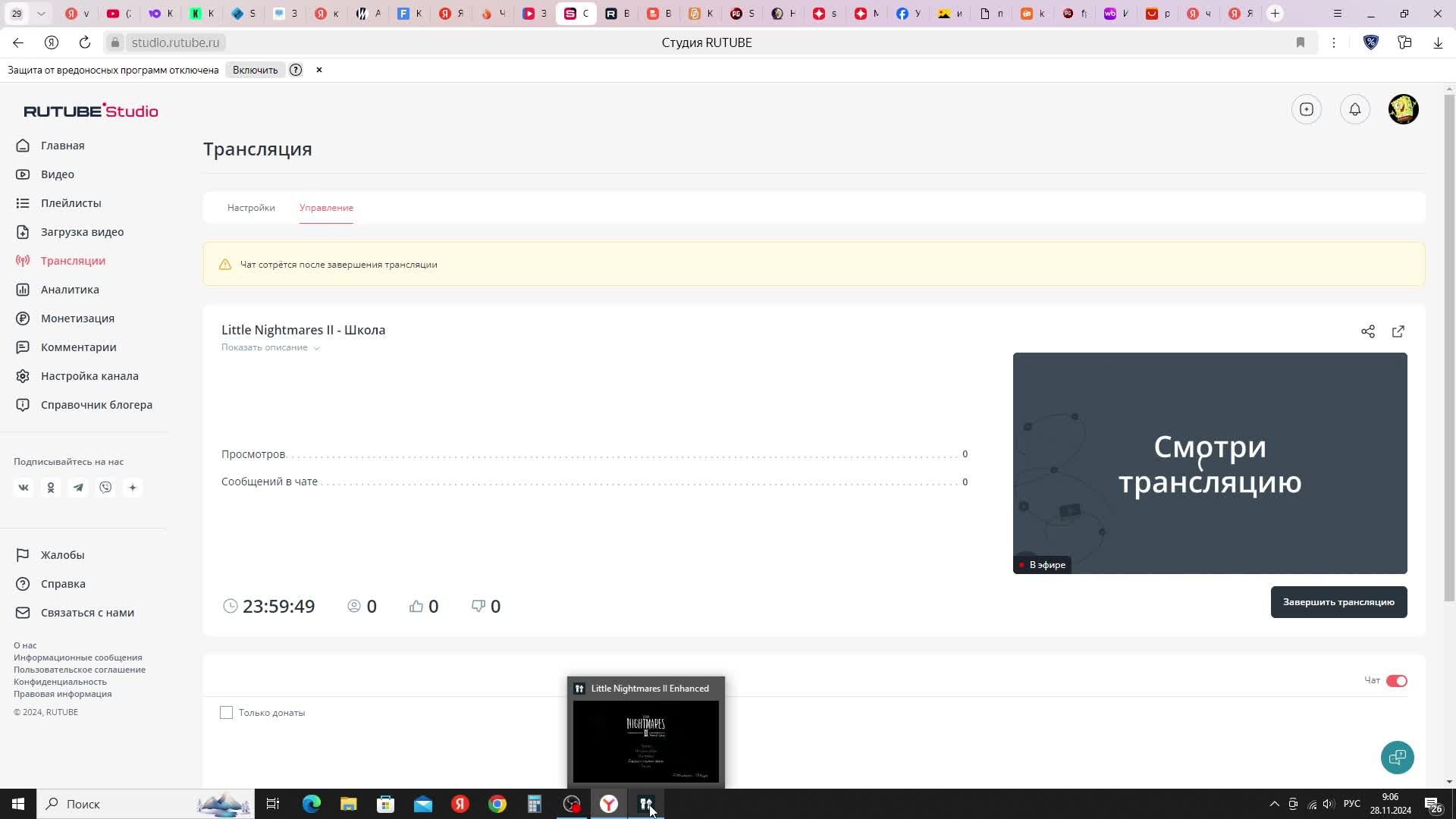Image resolution: width=1456 pixels, height=819 pixels.
Task: Open Calculator from taskbar
Action: (535, 804)
